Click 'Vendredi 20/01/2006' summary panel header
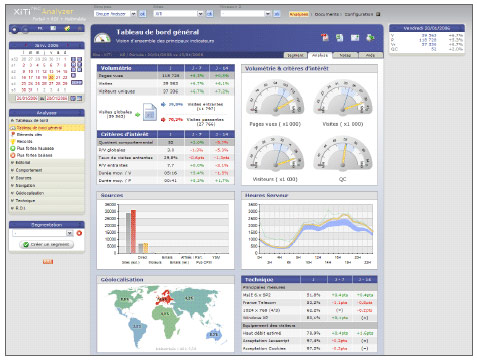 427,28
